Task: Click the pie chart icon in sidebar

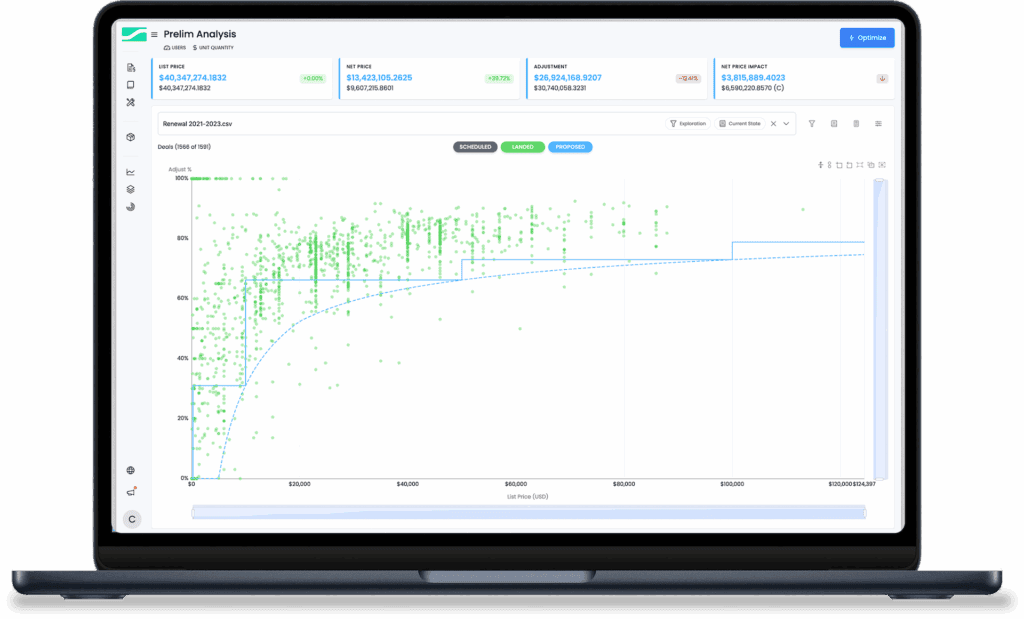Action: point(130,207)
